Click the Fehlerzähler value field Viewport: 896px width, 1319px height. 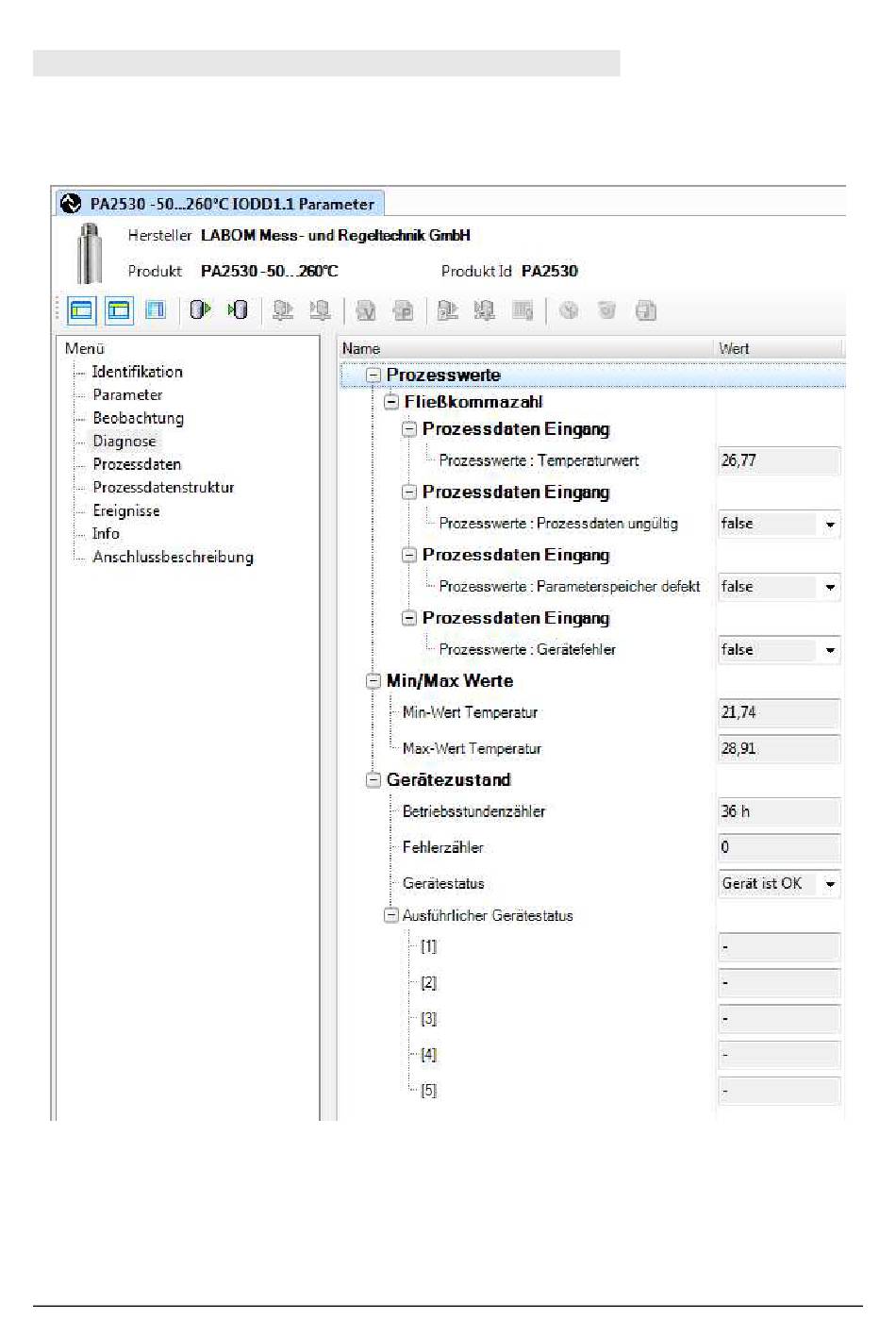[779, 847]
